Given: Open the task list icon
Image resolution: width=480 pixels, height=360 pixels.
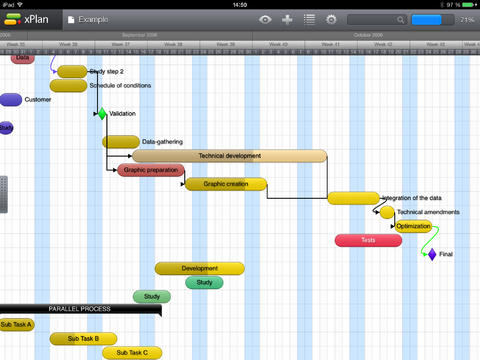Looking at the screenshot, I should [309, 19].
